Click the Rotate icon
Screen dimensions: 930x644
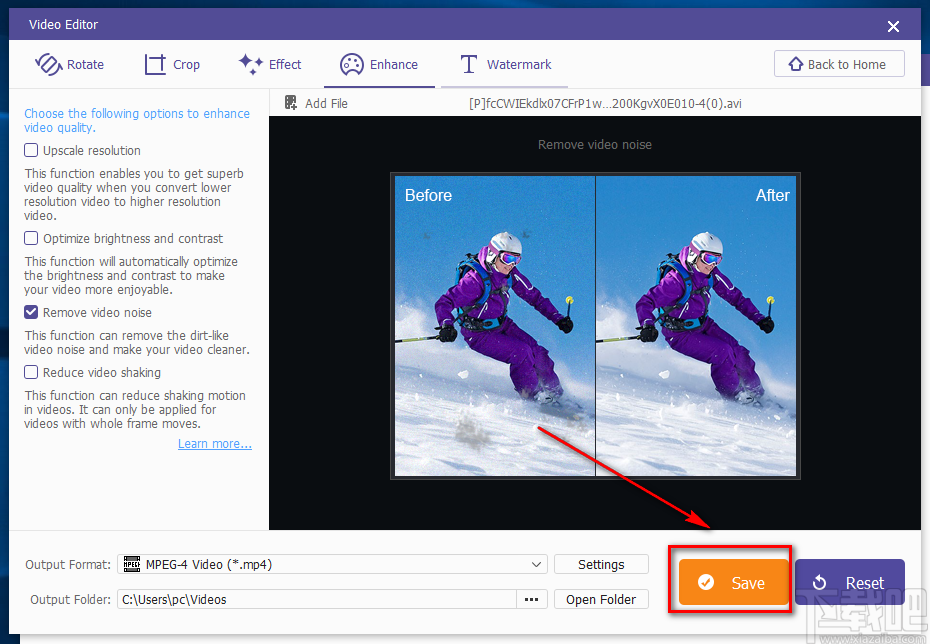click(49, 64)
